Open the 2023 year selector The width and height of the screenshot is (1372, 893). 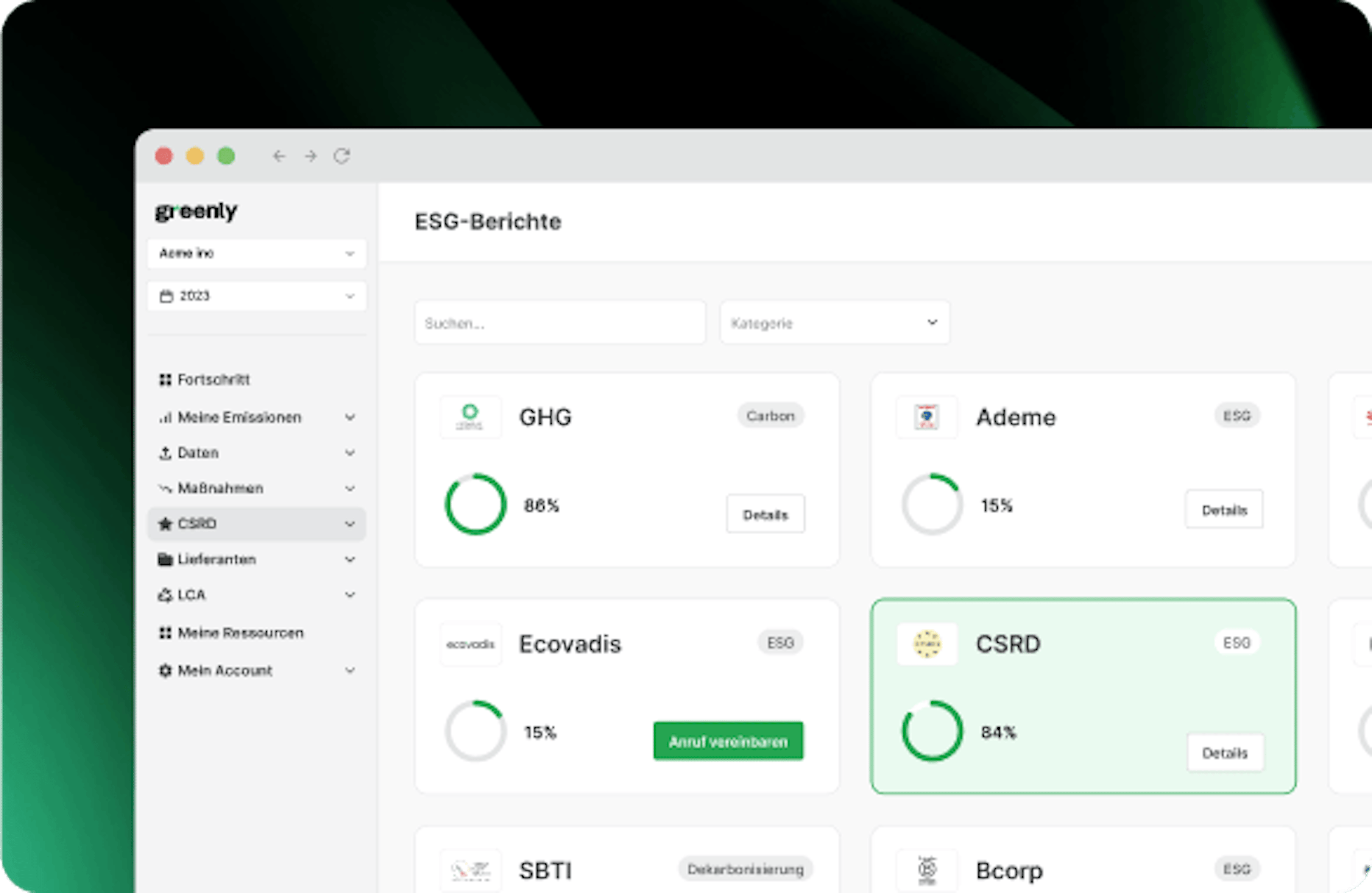click(x=256, y=296)
